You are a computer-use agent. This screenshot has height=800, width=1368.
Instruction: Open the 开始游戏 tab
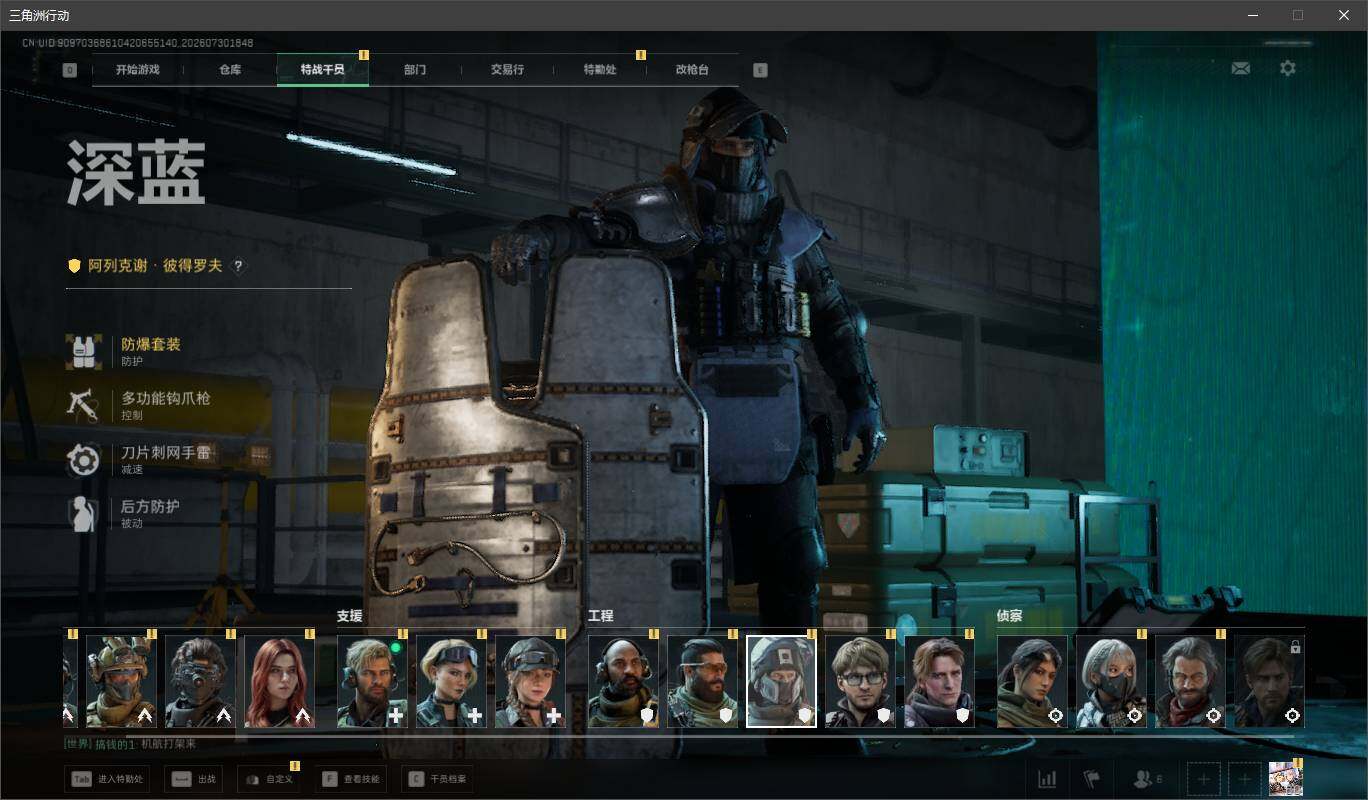point(137,70)
